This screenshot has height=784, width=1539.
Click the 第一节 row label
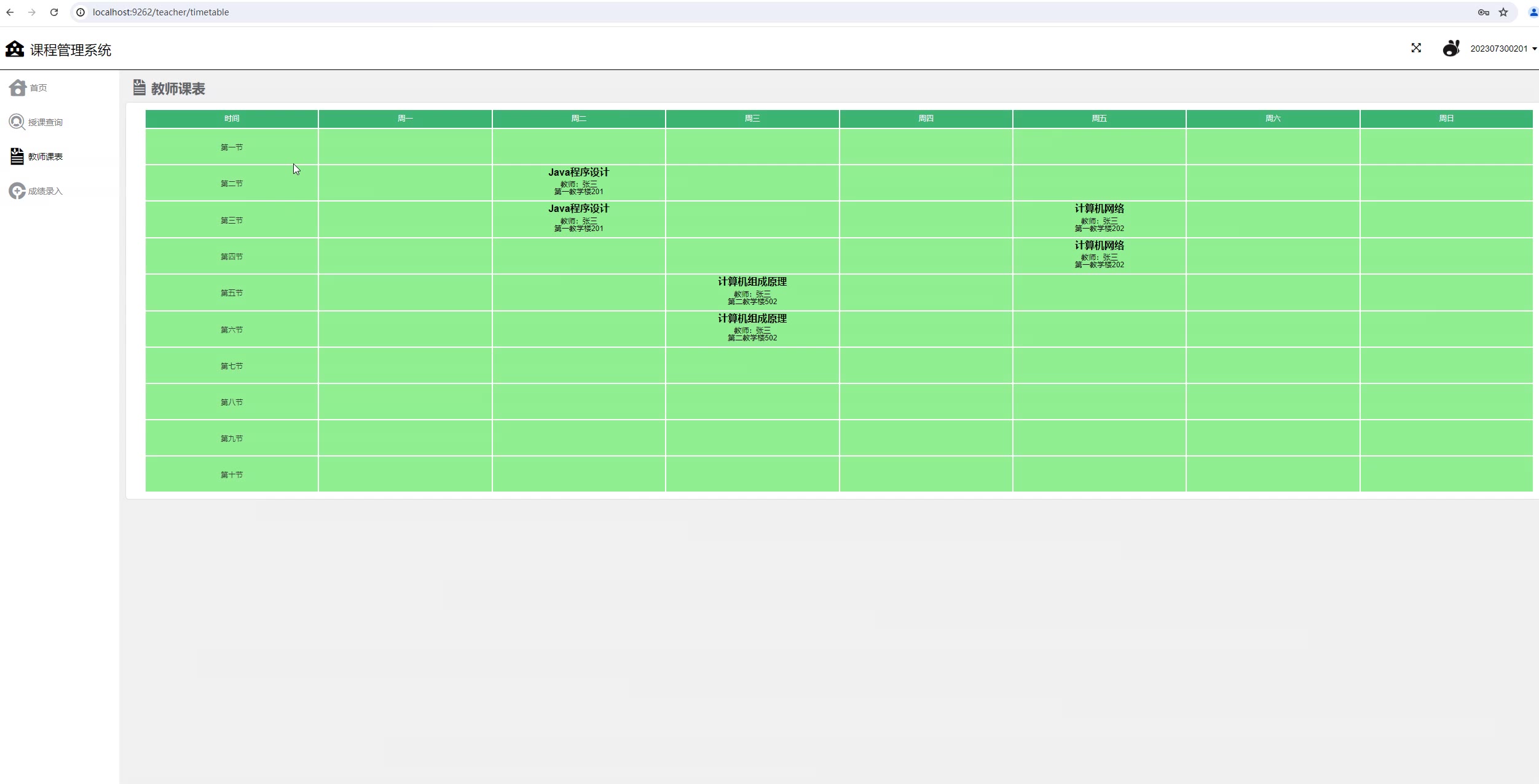coord(232,147)
